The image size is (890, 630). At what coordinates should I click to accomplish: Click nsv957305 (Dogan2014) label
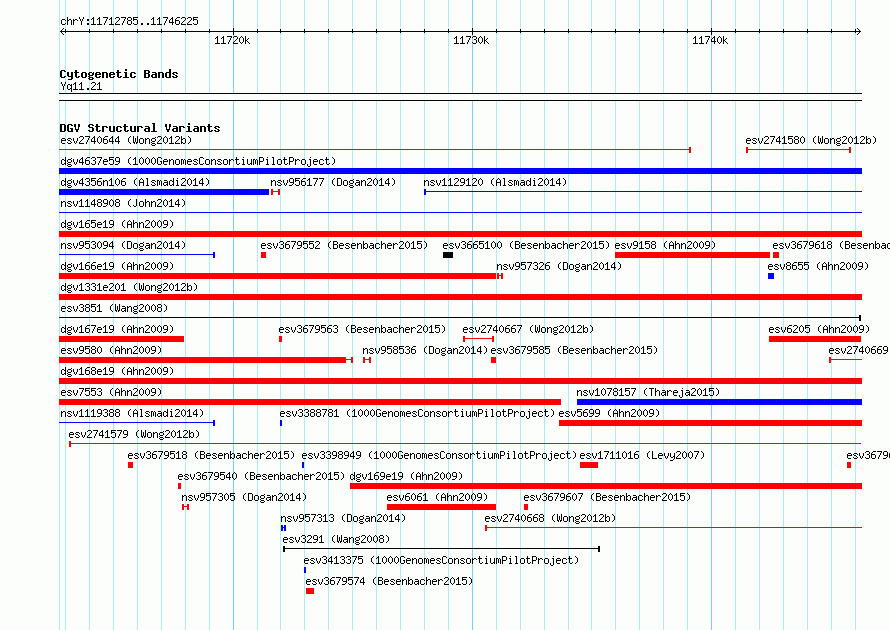point(244,497)
